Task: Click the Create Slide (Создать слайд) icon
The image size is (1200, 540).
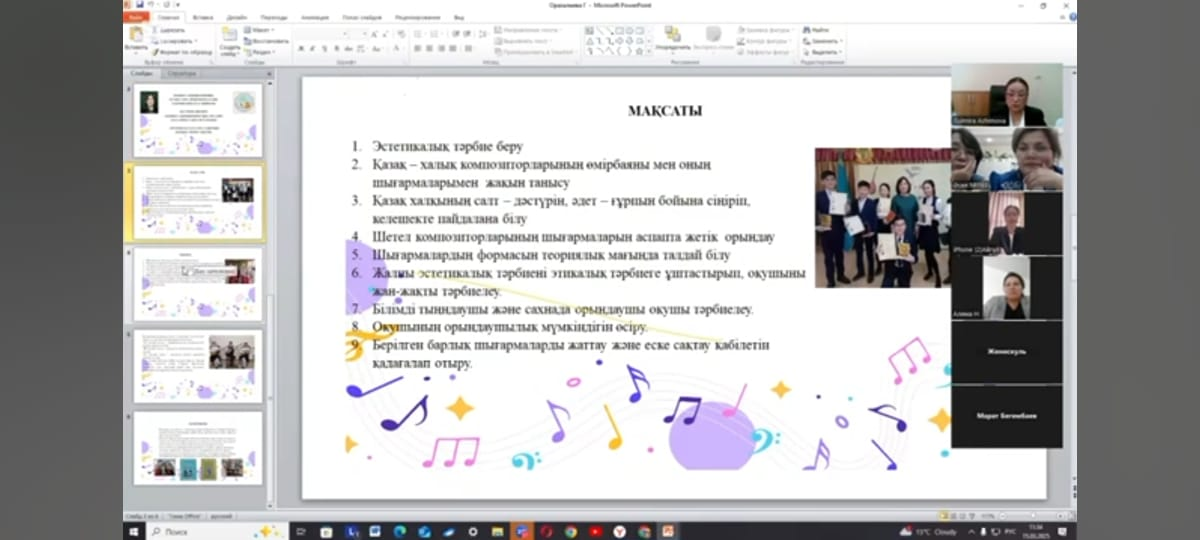Action: (230, 36)
